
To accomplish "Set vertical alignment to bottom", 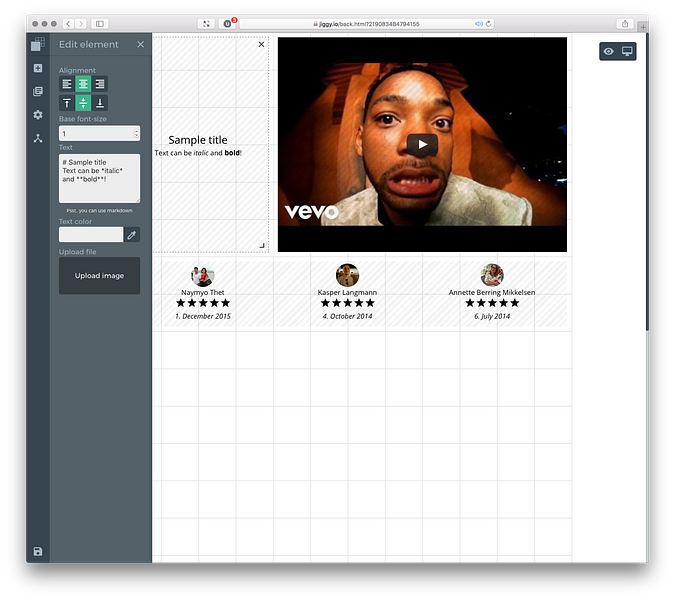I will 99,103.
